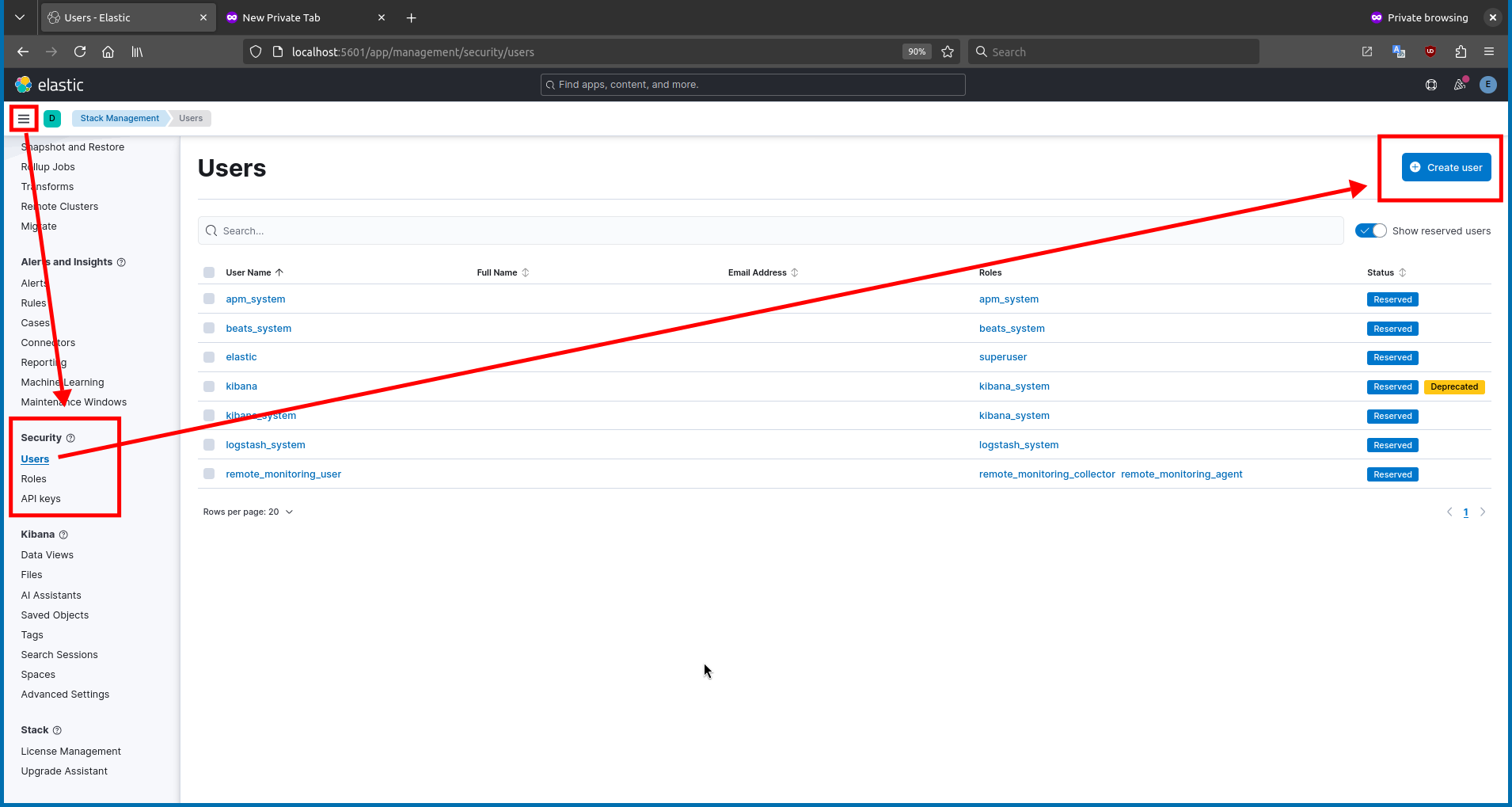Screen dimensions: 1512x807
Task: Open the user avatar E menu
Action: tap(1488, 85)
